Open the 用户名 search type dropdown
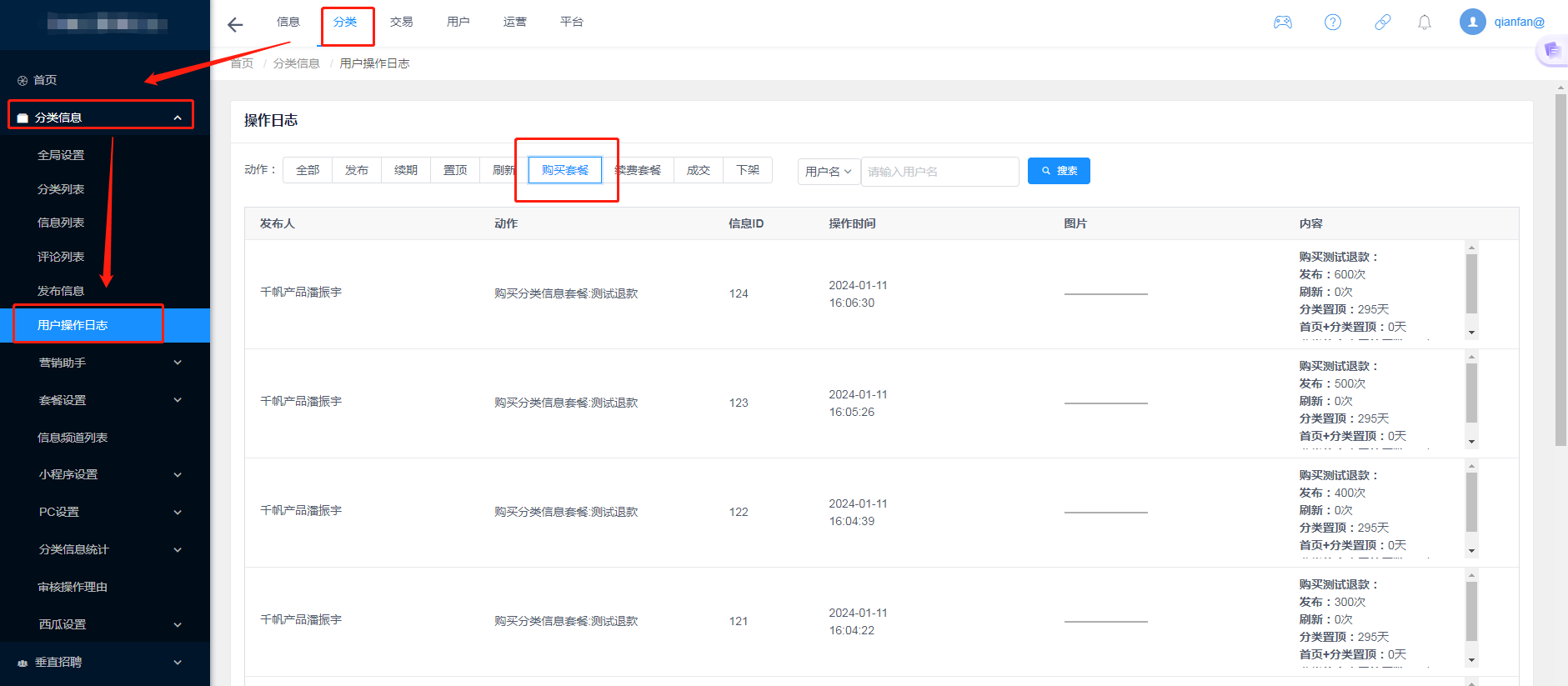1568x686 pixels. [x=829, y=172]
